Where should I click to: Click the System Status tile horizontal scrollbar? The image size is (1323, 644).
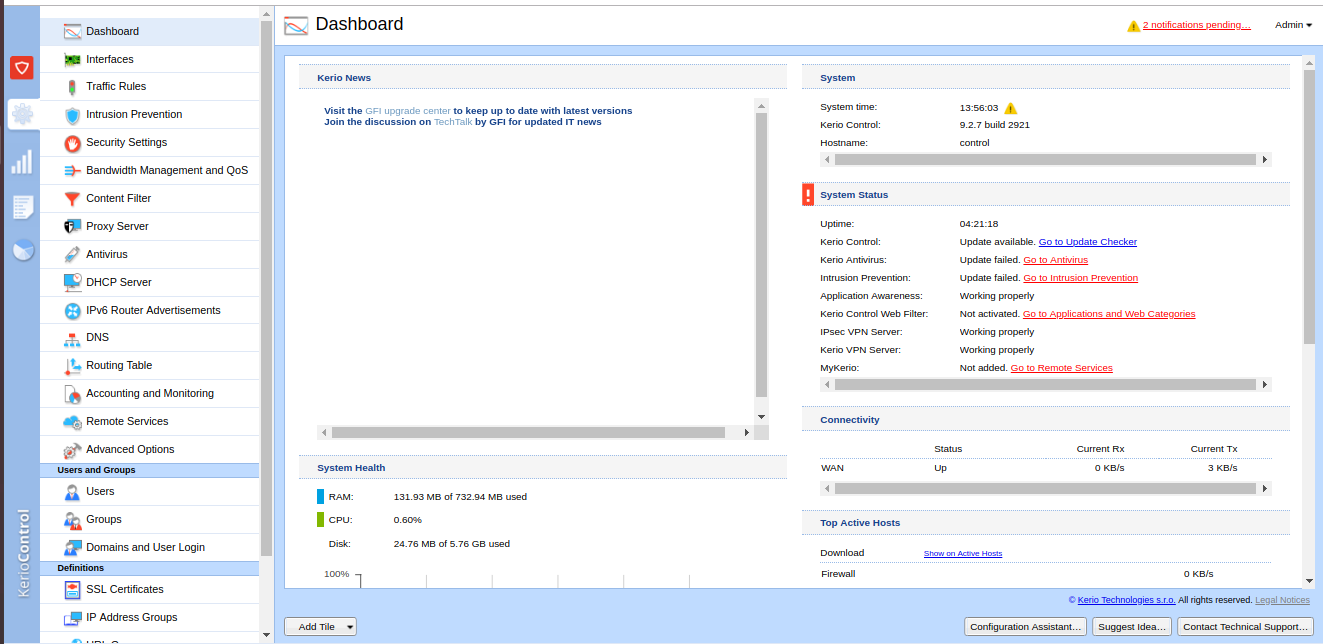(x=1046, y=384)
